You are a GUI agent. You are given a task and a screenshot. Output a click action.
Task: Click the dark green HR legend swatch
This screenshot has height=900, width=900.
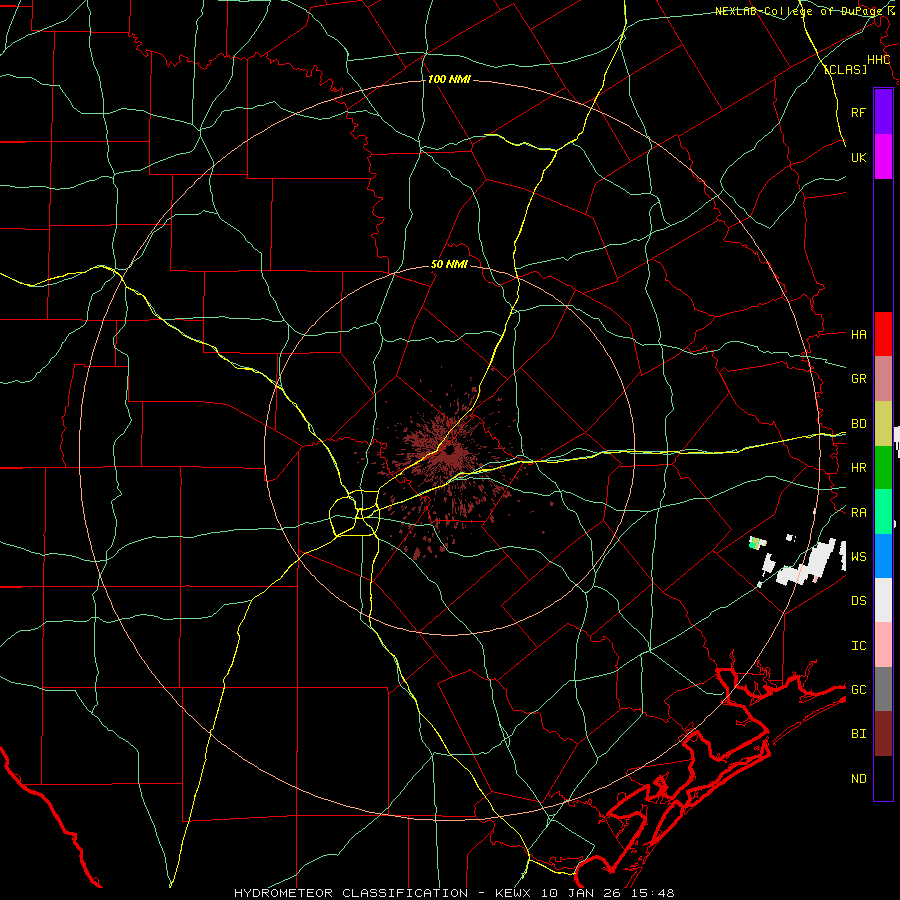[883, 467]
